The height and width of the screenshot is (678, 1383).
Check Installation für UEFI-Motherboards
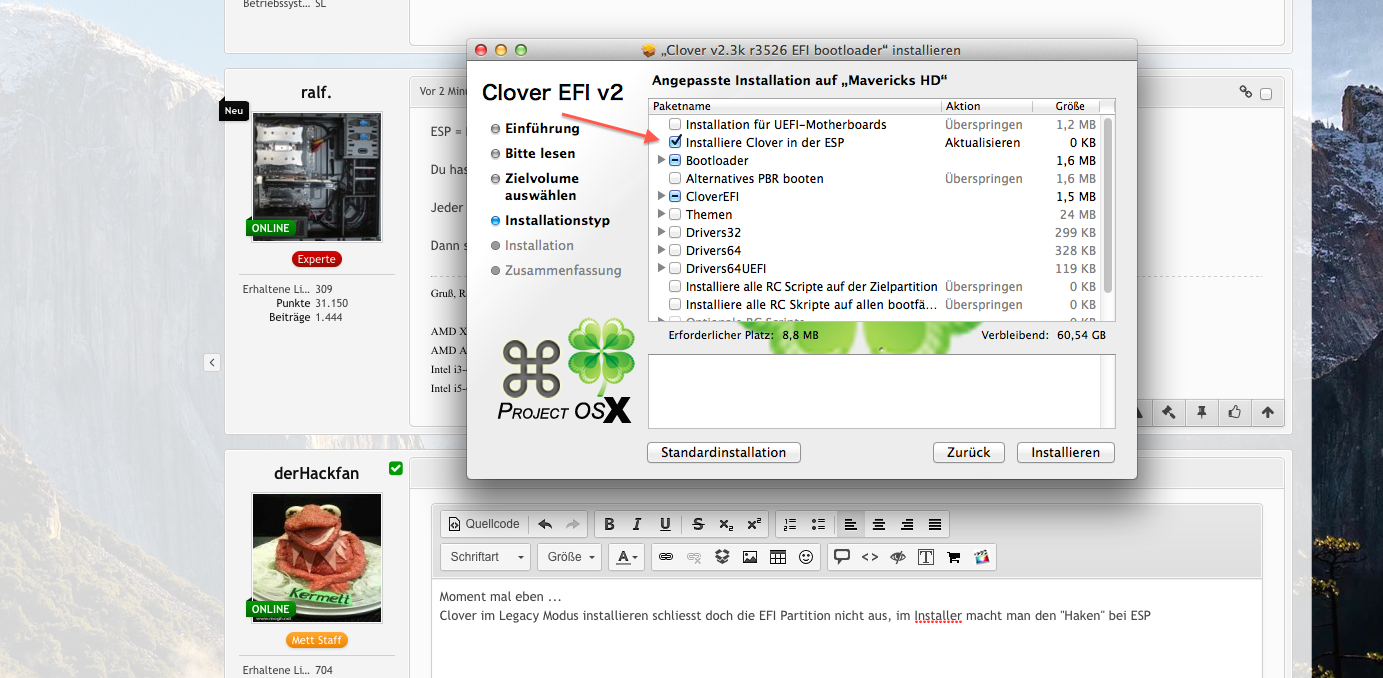click(676, 125)
